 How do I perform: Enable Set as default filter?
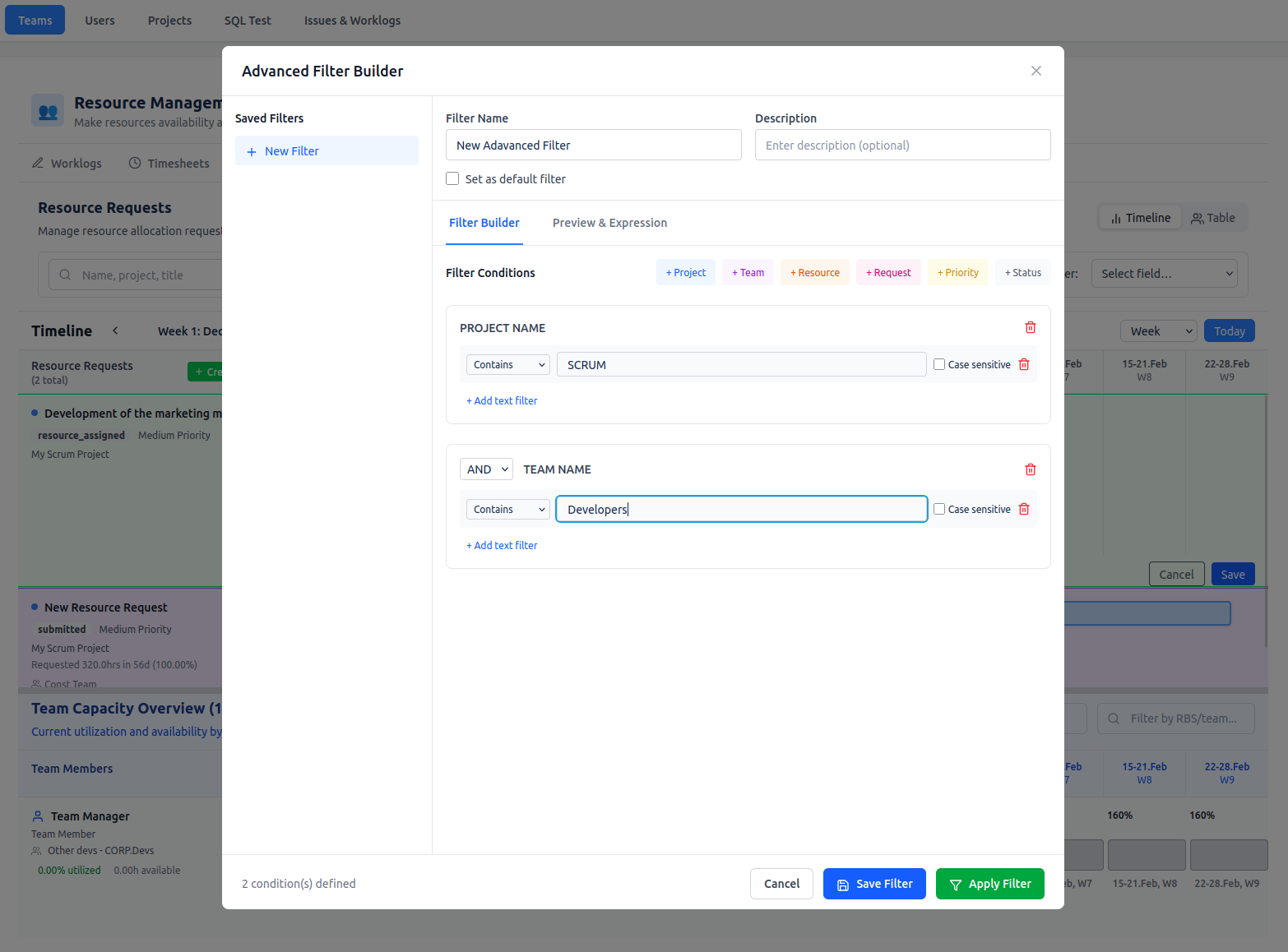[x=452, y=178]
